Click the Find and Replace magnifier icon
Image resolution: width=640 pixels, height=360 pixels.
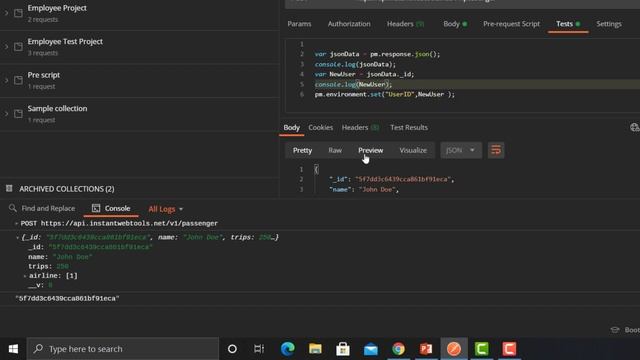tap(13, 208)
